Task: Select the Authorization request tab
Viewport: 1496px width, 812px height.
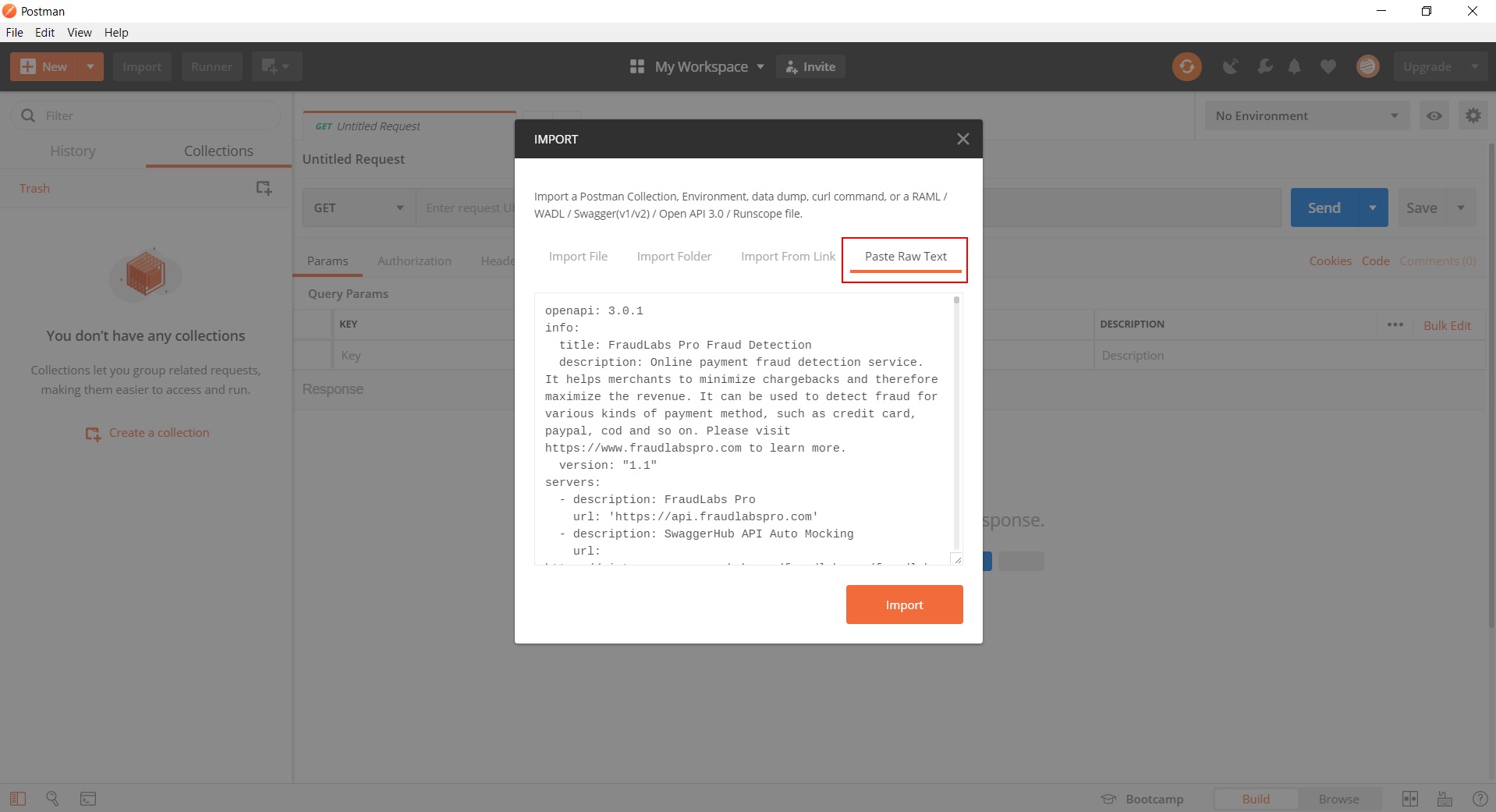Action: (414, 261)
